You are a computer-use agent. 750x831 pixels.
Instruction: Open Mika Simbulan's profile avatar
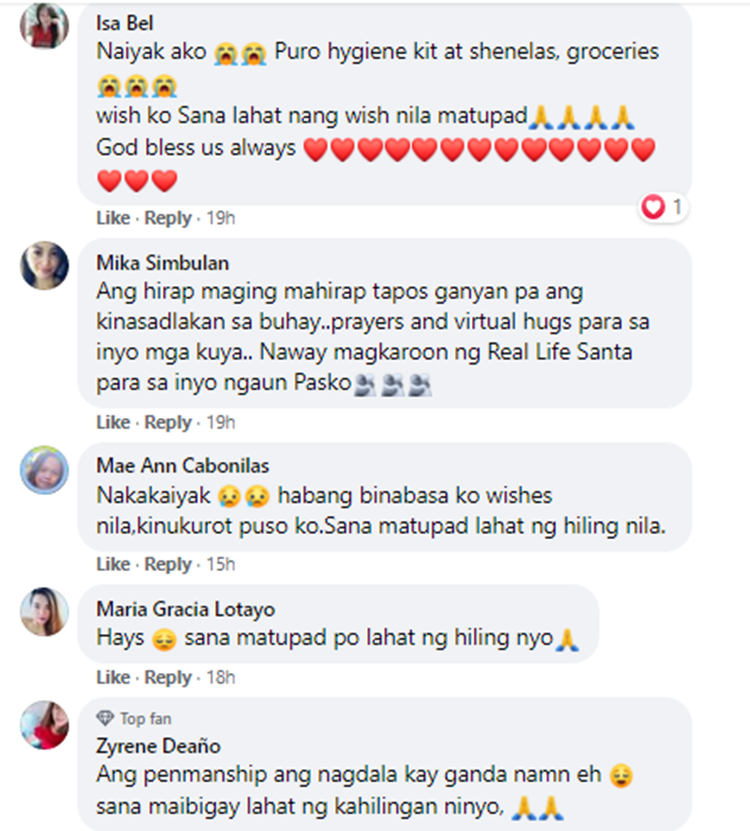pos(45,266)
